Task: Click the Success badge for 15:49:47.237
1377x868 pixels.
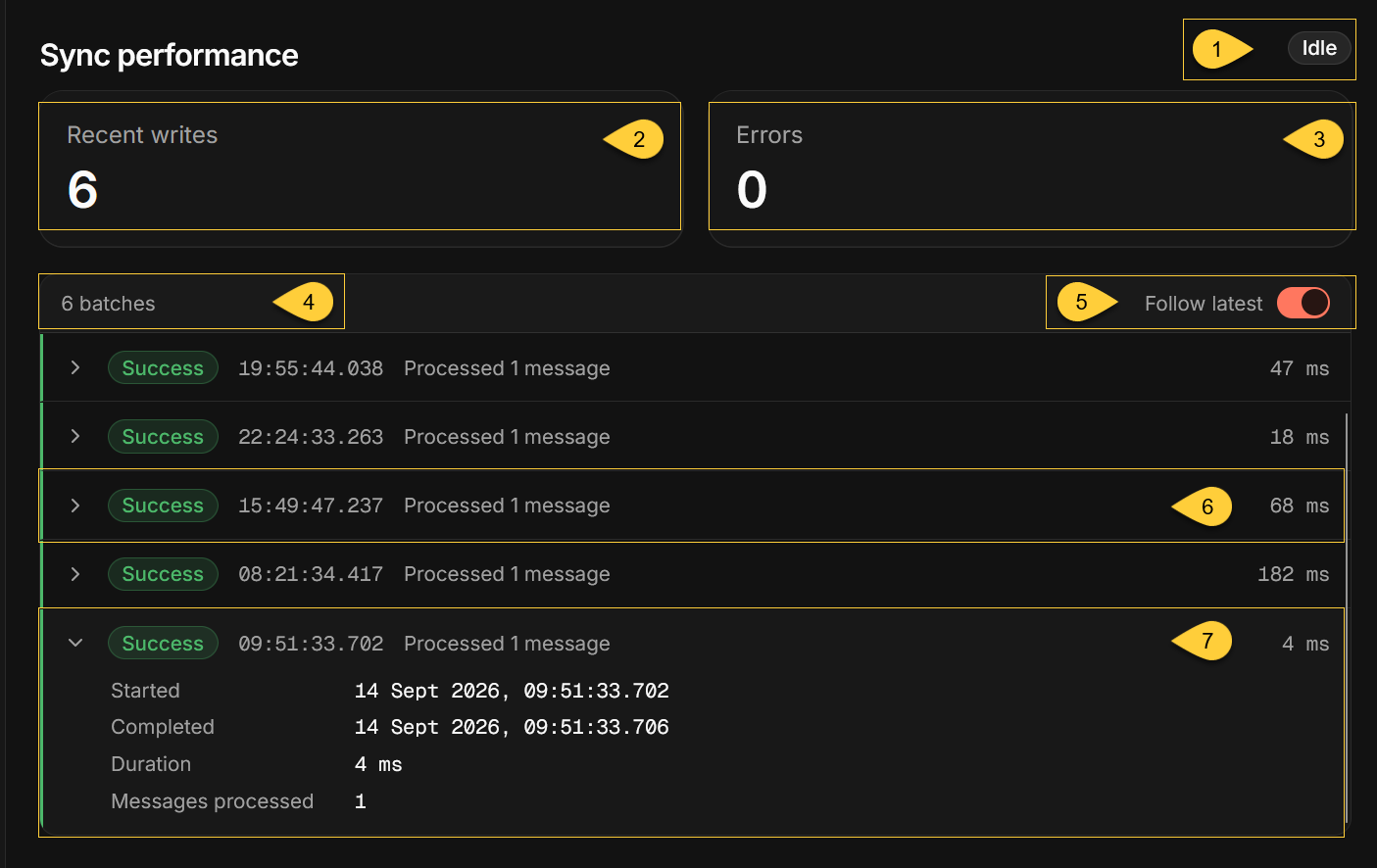Action: [x=163, y=506]
